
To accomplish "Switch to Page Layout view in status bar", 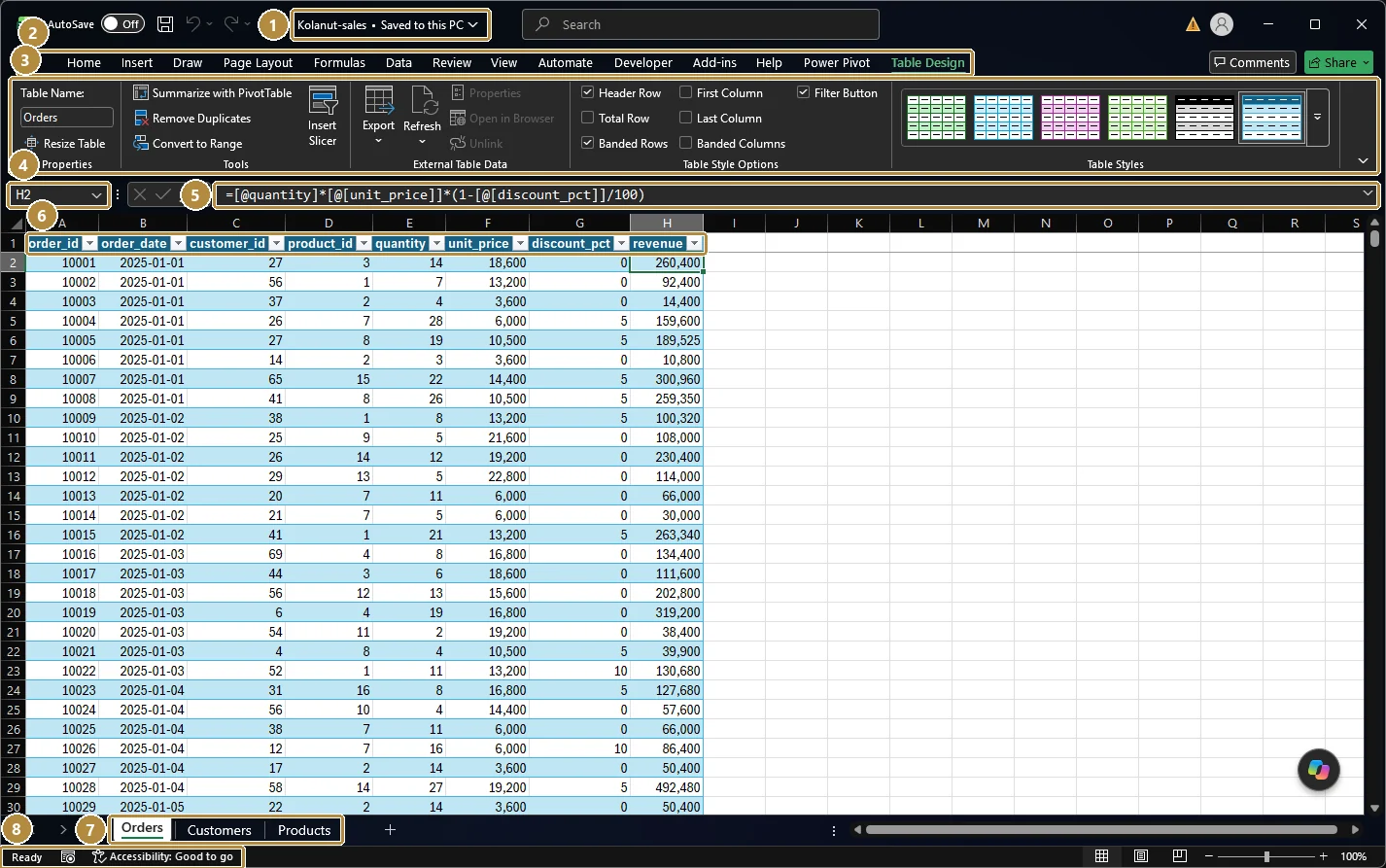I will (1141, 856).
